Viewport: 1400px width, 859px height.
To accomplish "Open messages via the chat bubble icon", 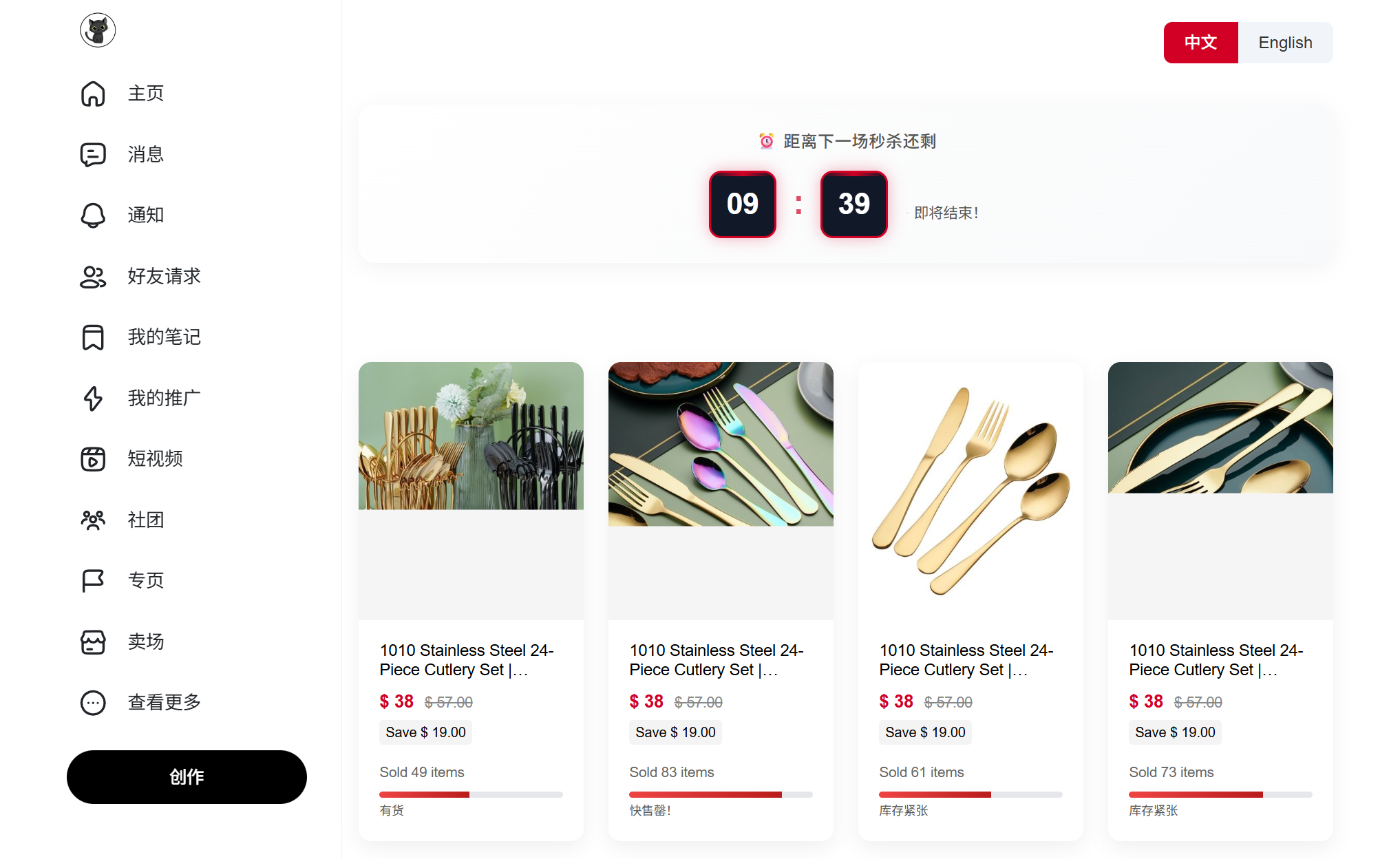I will (x=93, y=154).
